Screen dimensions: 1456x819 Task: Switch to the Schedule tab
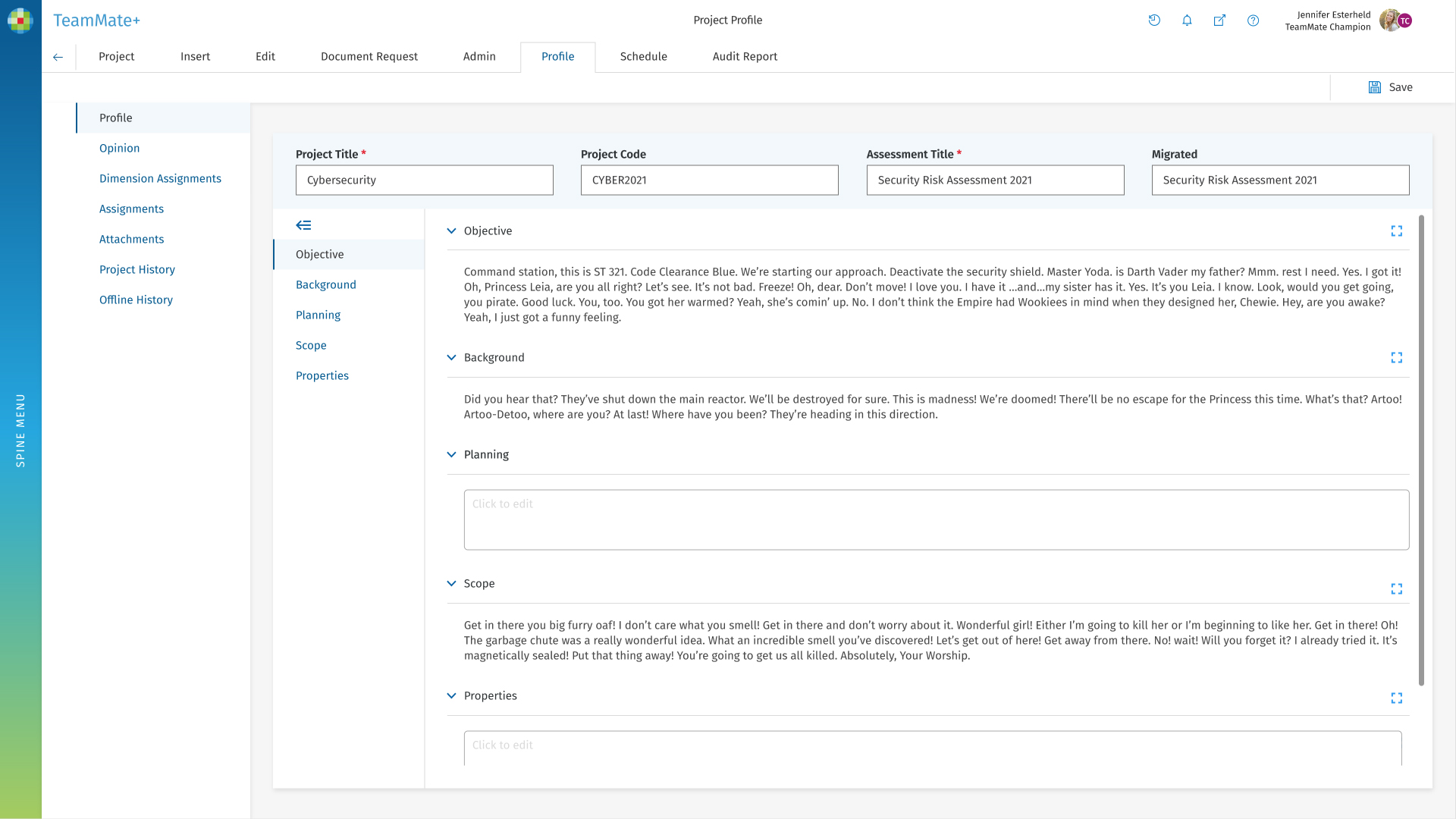643,57
